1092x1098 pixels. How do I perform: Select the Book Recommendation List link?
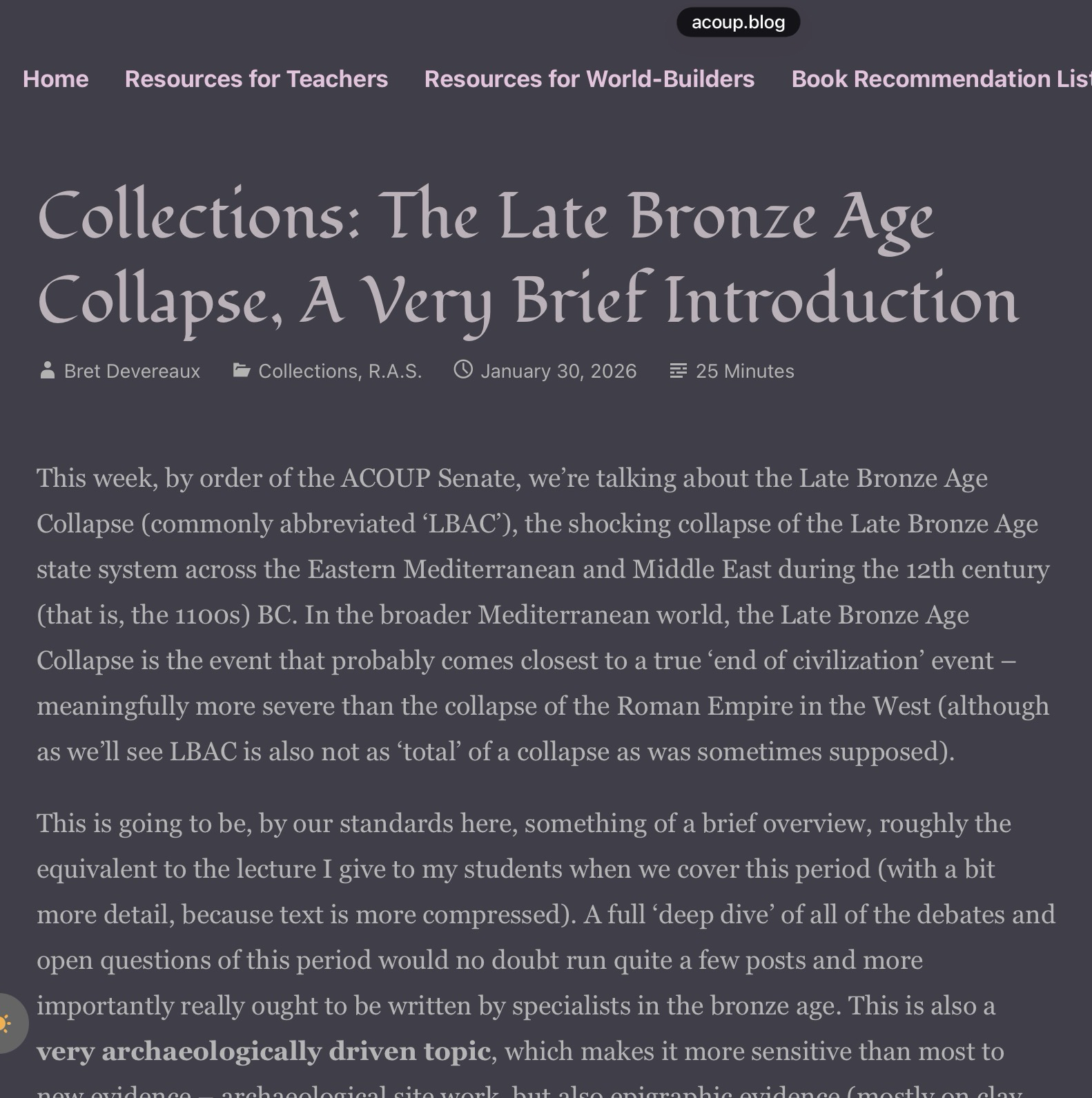[x=940, y=79]
